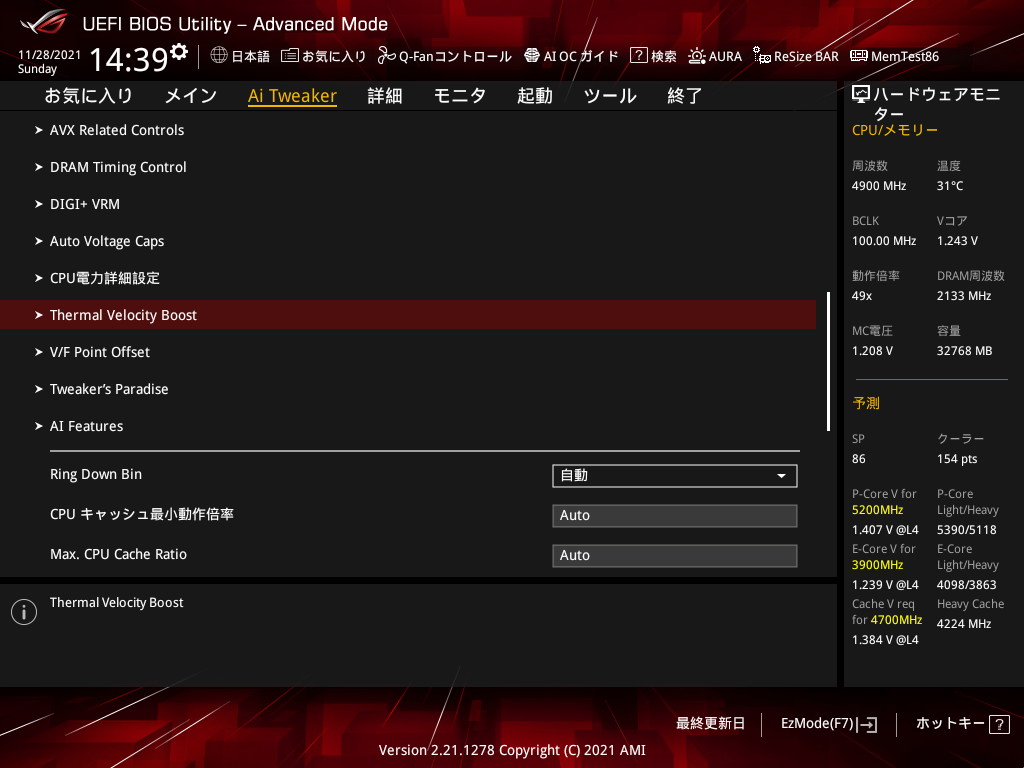Image resolution: width=1024 pixels, height=768 pixels.
Task: Open Q-Fan control fan icon
Action: [387, 56]
